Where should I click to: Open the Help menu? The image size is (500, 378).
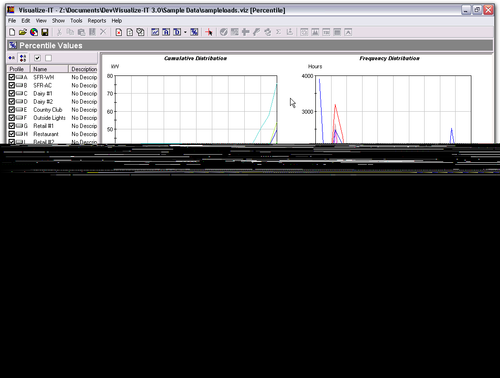116,21
